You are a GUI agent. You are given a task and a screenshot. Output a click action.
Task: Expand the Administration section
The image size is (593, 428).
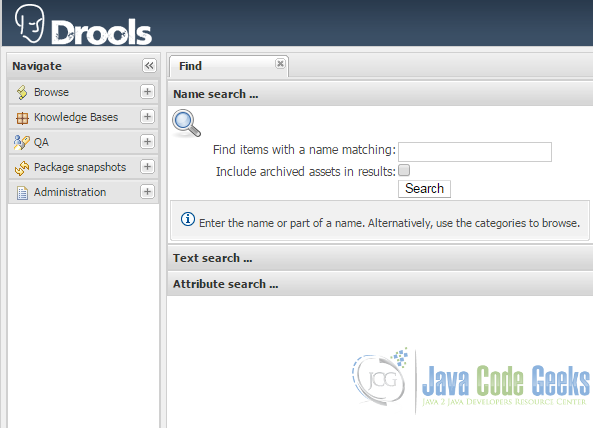pyautogui.click(x=147, y=191)
